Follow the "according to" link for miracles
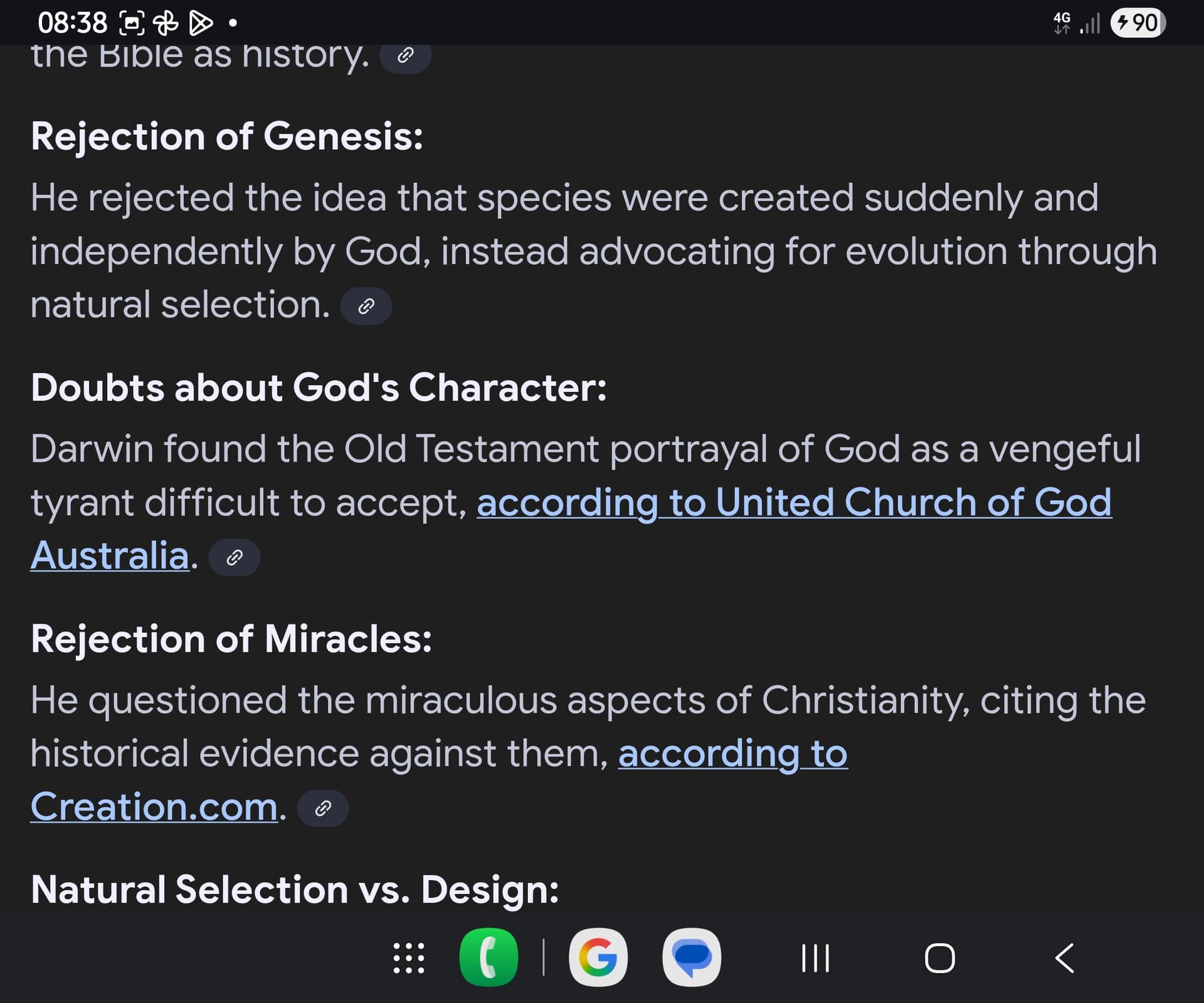This screenshot has width=1204, height=1003. (733, 753)
